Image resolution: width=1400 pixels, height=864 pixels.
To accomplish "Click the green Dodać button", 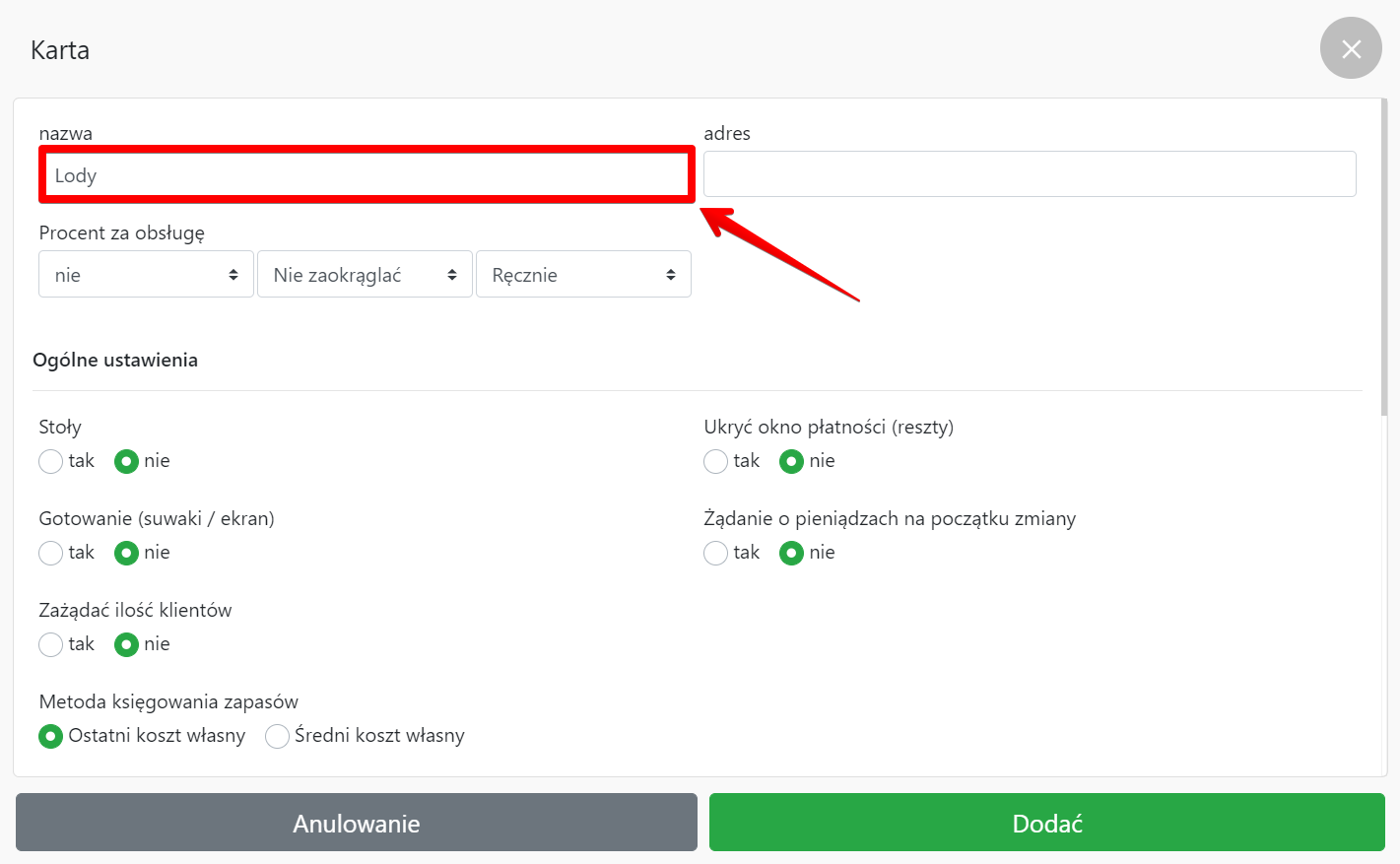I will (1046, 823).
